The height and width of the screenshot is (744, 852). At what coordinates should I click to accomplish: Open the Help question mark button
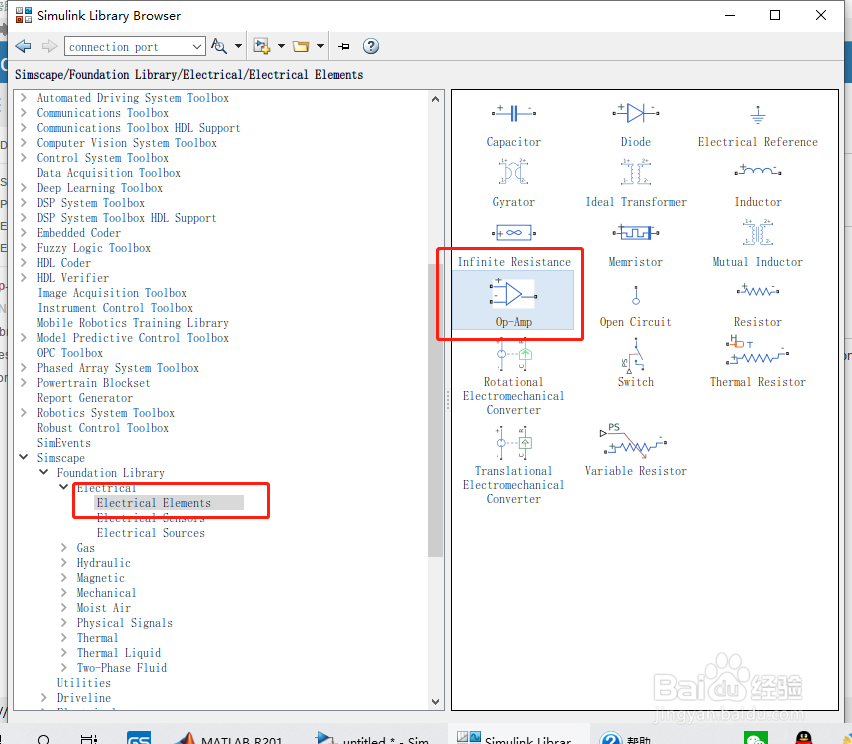click(371, 46)
